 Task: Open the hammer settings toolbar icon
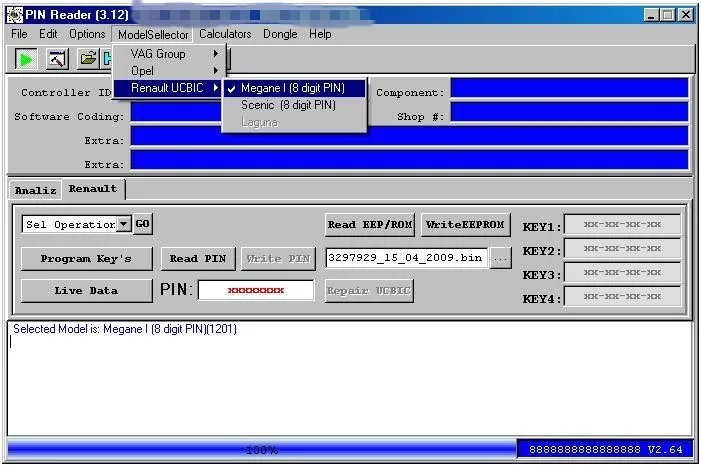coord(57,59)
